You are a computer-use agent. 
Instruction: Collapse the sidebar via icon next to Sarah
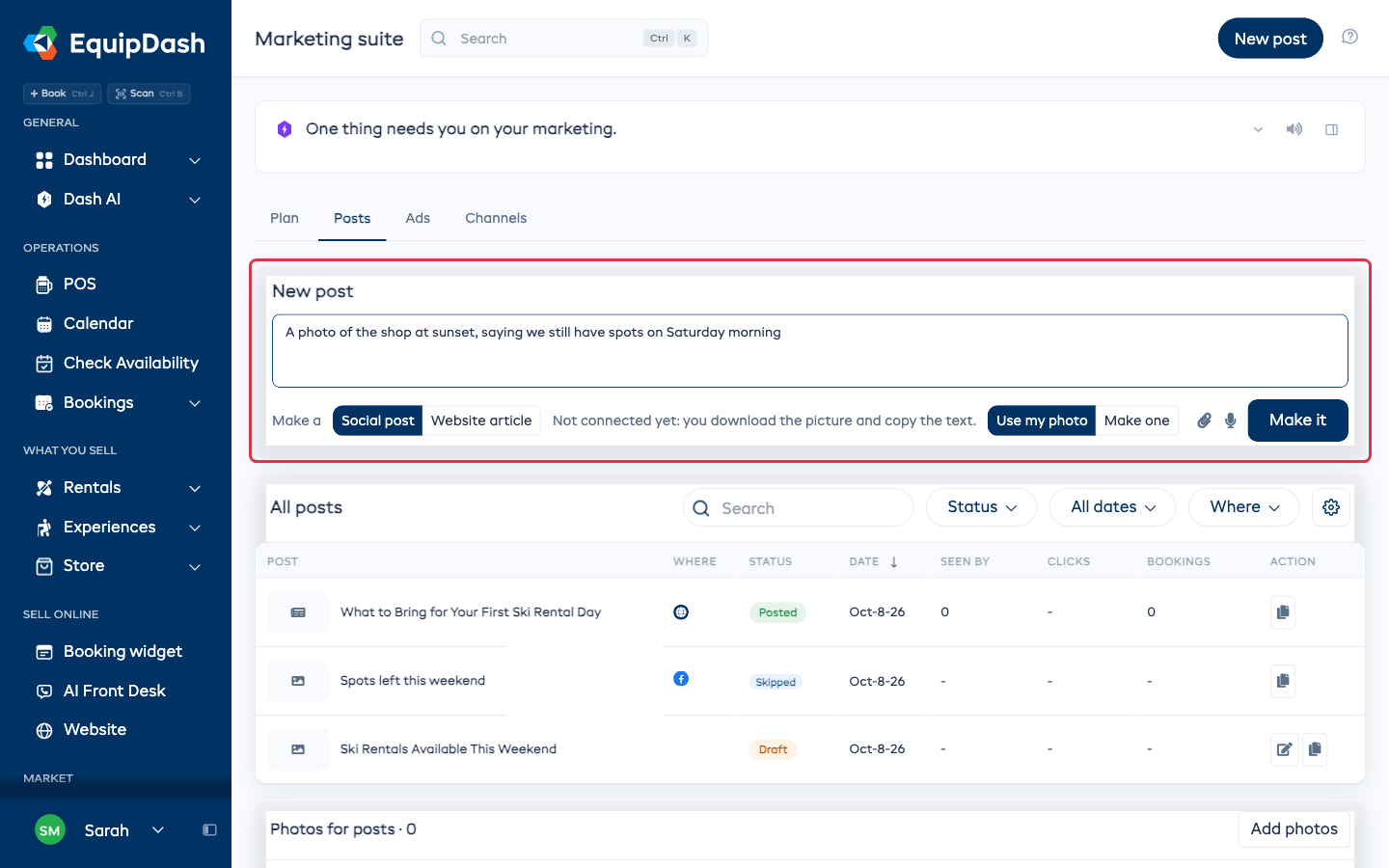[x=209, y=830]
